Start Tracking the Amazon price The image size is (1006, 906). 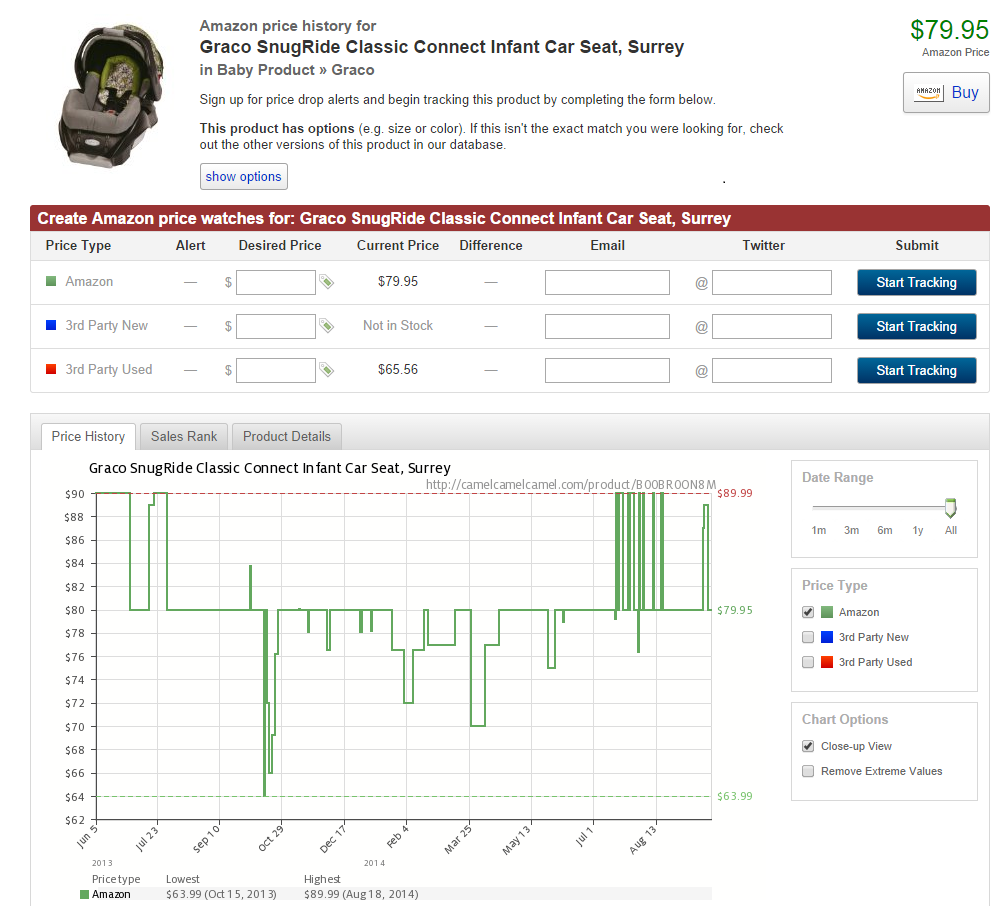coord(917,282)
